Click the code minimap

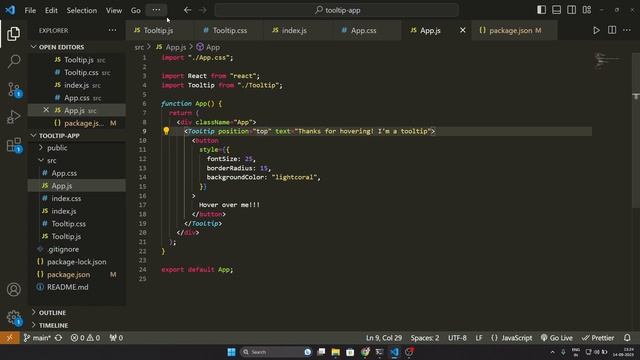click(607, 61)
